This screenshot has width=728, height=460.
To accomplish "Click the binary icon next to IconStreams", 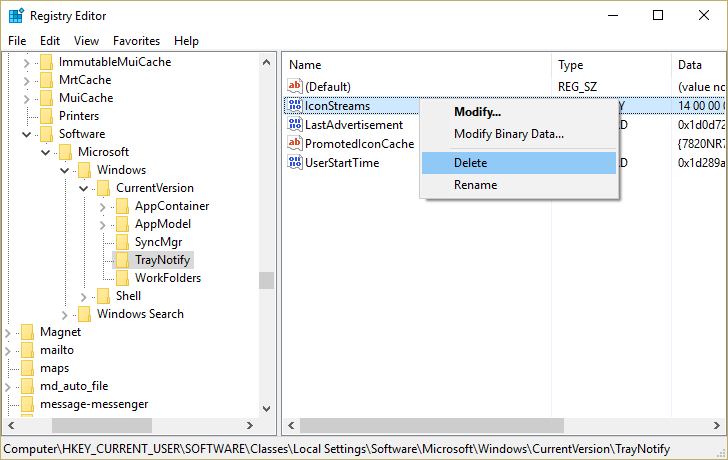I will (295, 106).
